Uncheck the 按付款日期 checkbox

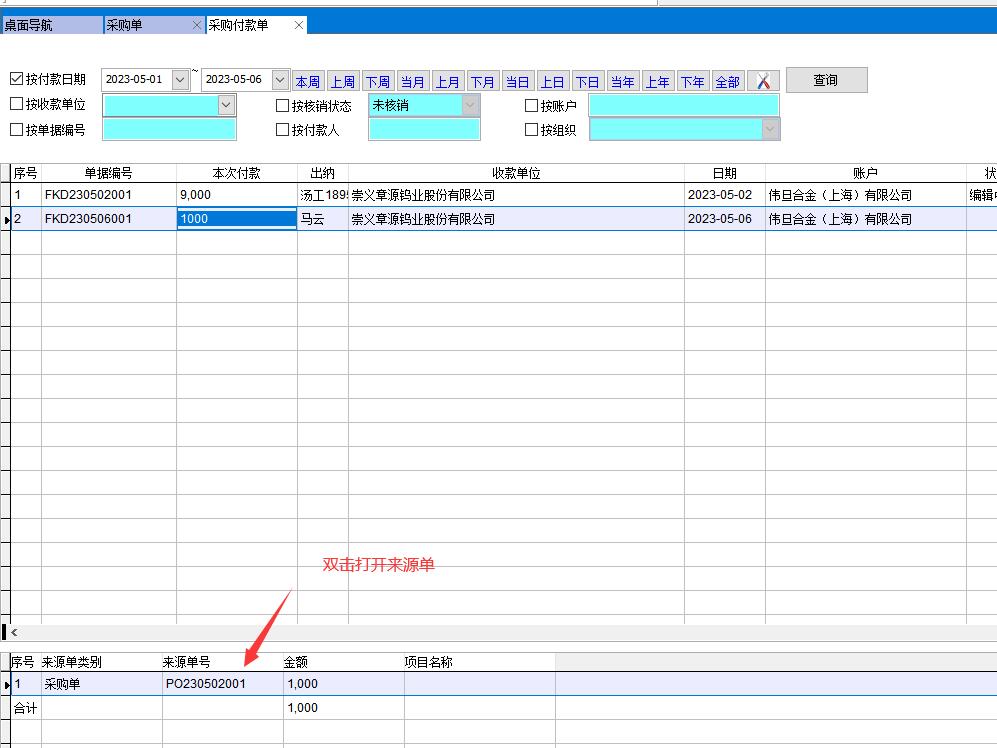point(16,79)
